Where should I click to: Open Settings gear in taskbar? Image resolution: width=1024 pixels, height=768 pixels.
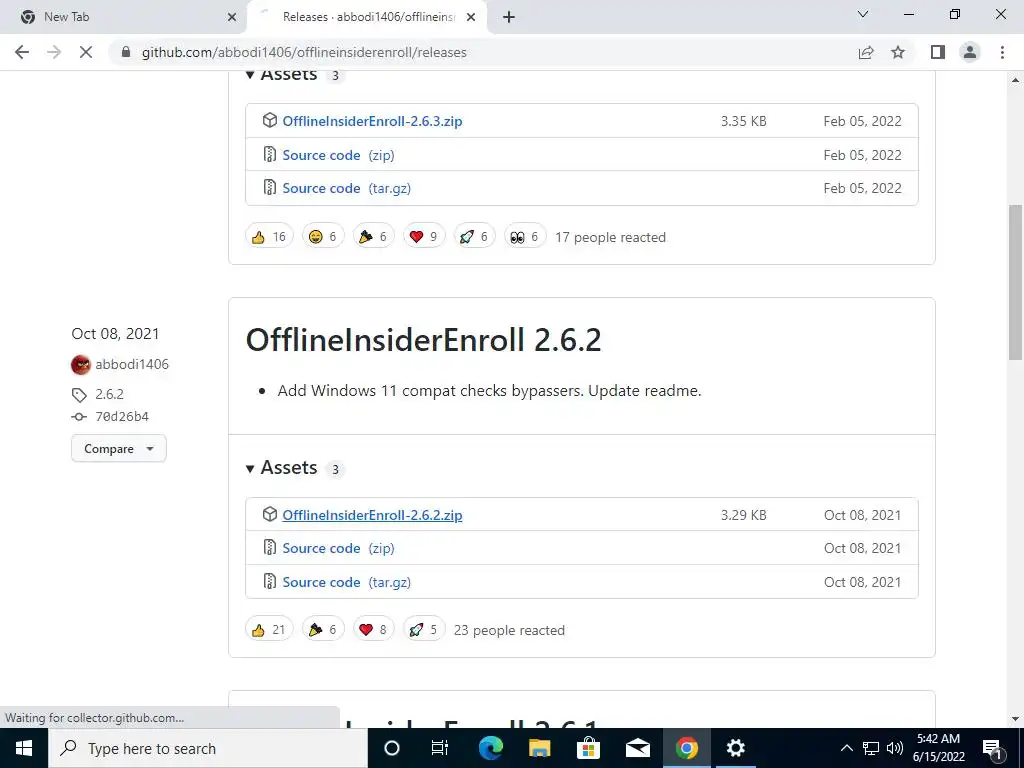click(x=735, y=748)
